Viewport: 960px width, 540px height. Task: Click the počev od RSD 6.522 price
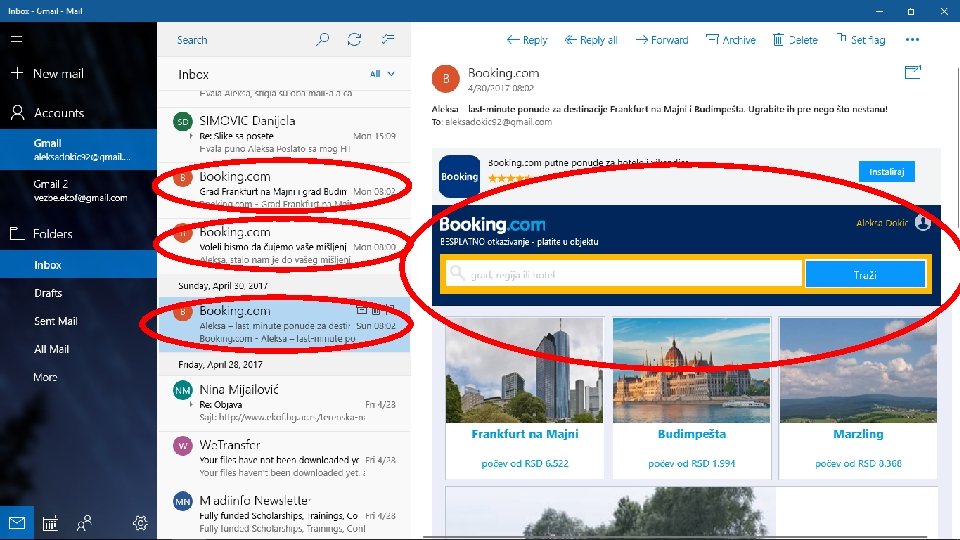[x=525, y=463]
